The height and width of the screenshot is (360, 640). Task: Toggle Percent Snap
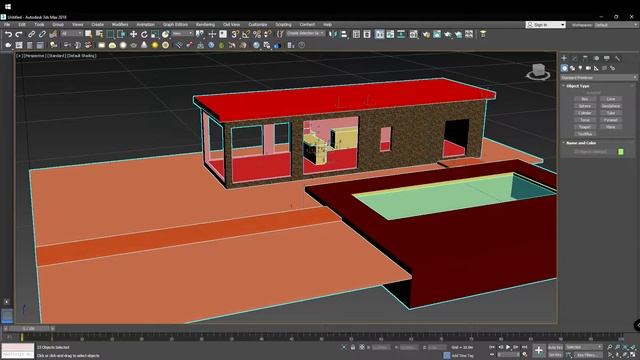coord(257,35)
